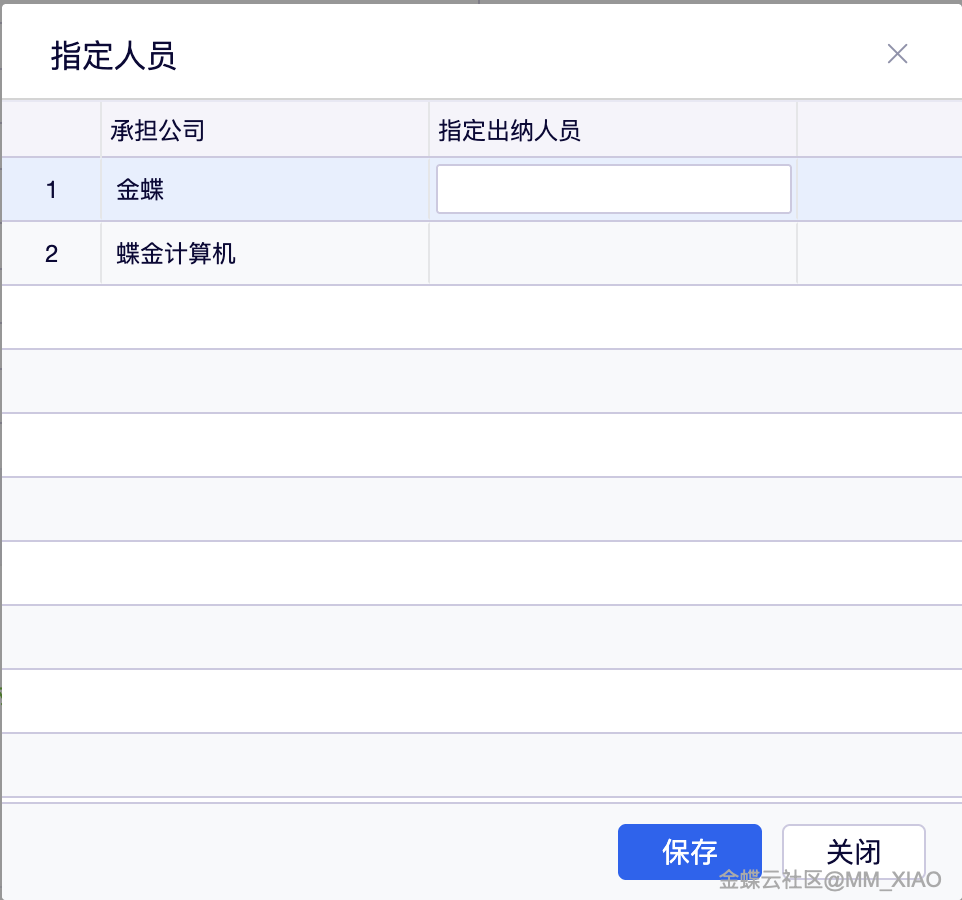
Task: Select the 指定出纳人员 cell for 蝶金计算机
Action: (x=613, y=253)
